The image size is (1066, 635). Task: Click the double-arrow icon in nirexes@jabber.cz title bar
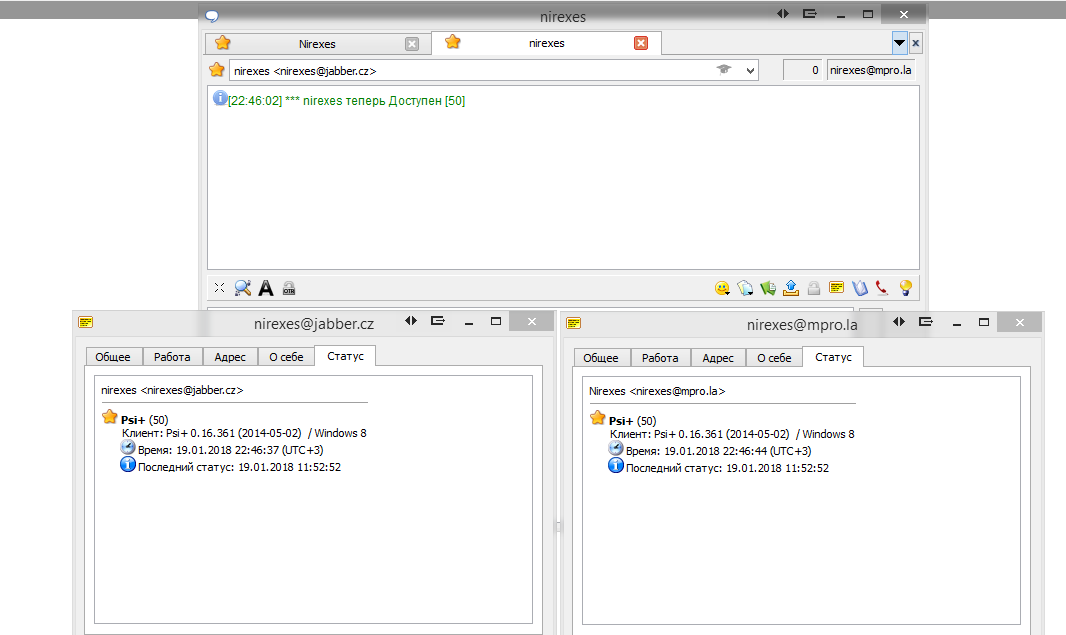411,321
